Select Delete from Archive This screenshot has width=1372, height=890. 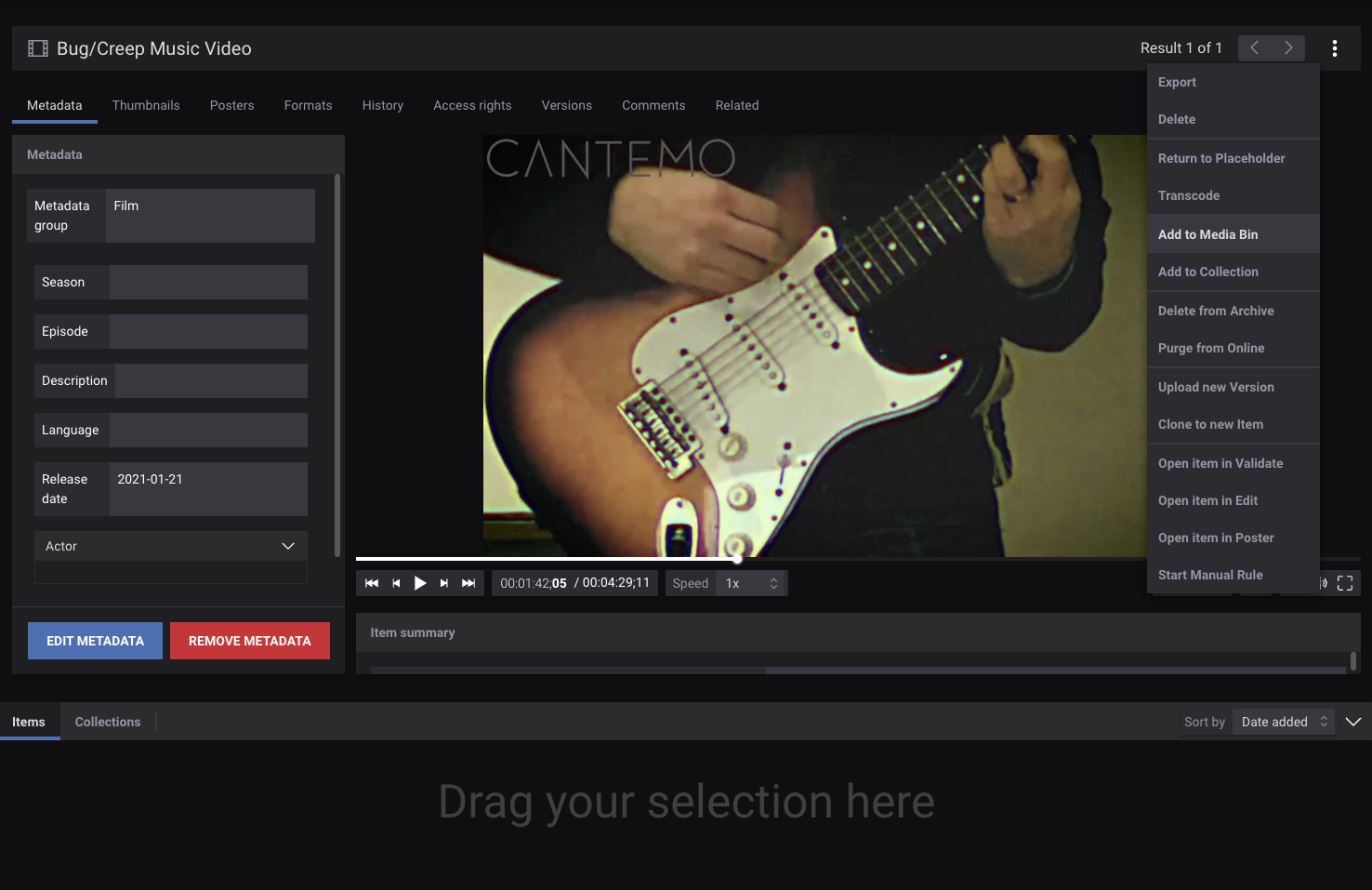point(1233,311)
